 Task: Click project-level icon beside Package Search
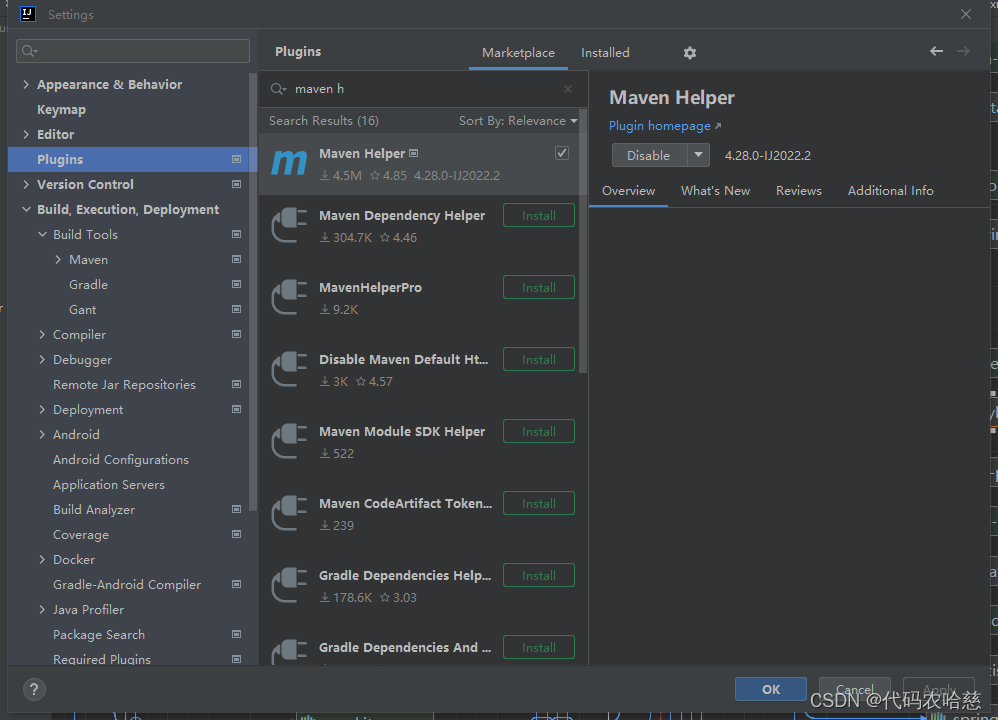point(236,634)
